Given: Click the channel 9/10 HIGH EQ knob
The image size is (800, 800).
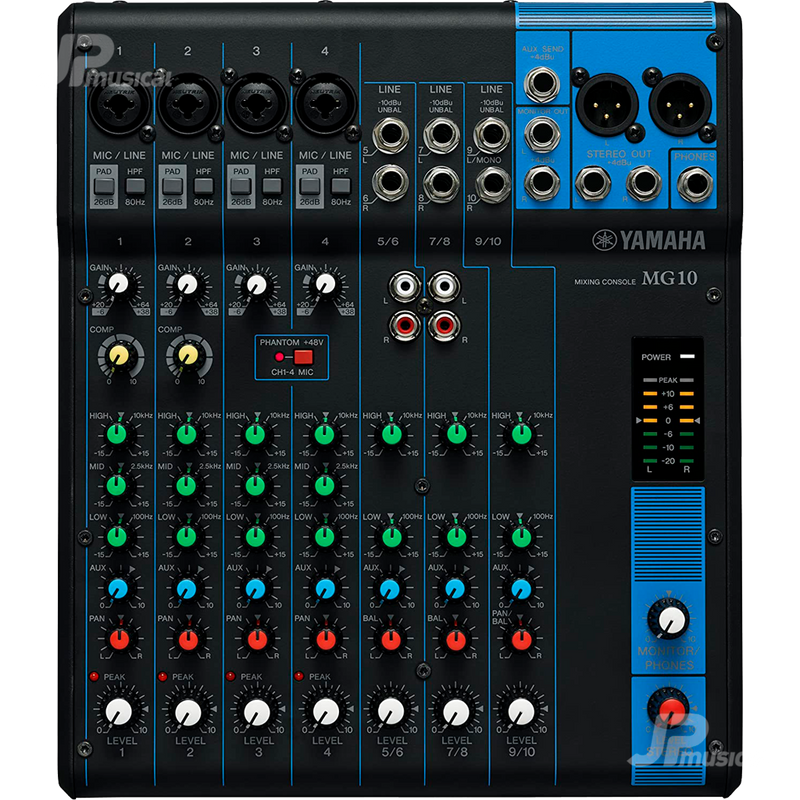Looking at the screenshot, I should coord(521,434).
